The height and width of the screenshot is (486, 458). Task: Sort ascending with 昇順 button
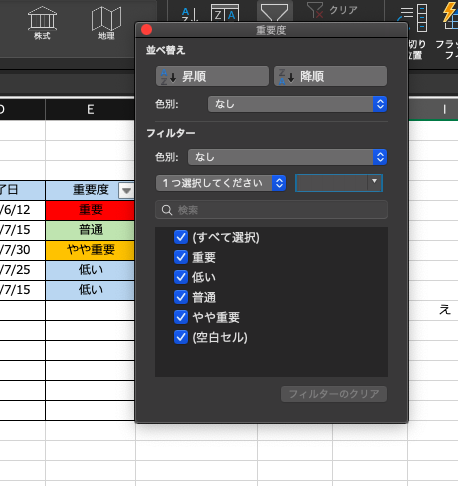(212, 76)
